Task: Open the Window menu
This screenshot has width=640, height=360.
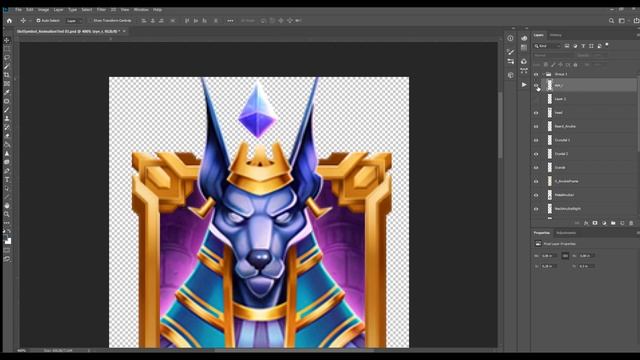Action: point(141,9)
